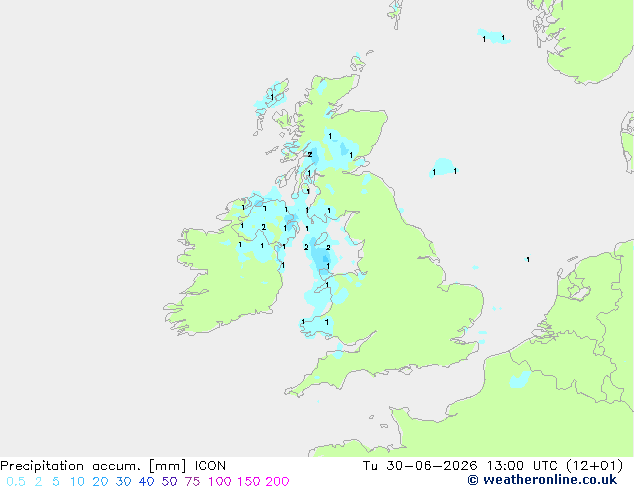
Task: Pick the 10 mm legend value
Action: click(x=77, y=482)
